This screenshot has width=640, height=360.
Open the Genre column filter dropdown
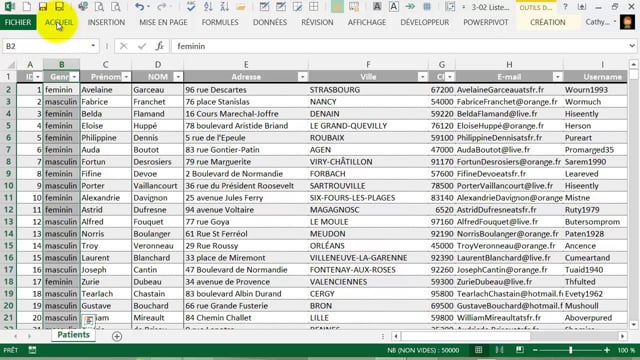(x=74, y=77)
